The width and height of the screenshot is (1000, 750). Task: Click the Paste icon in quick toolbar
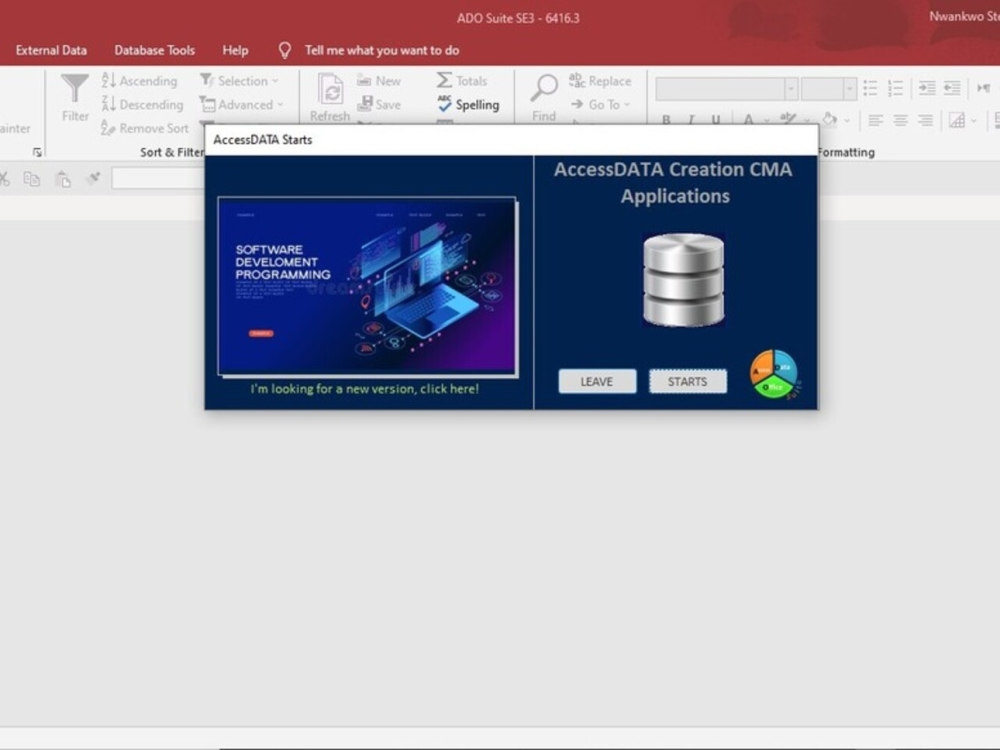62,179
